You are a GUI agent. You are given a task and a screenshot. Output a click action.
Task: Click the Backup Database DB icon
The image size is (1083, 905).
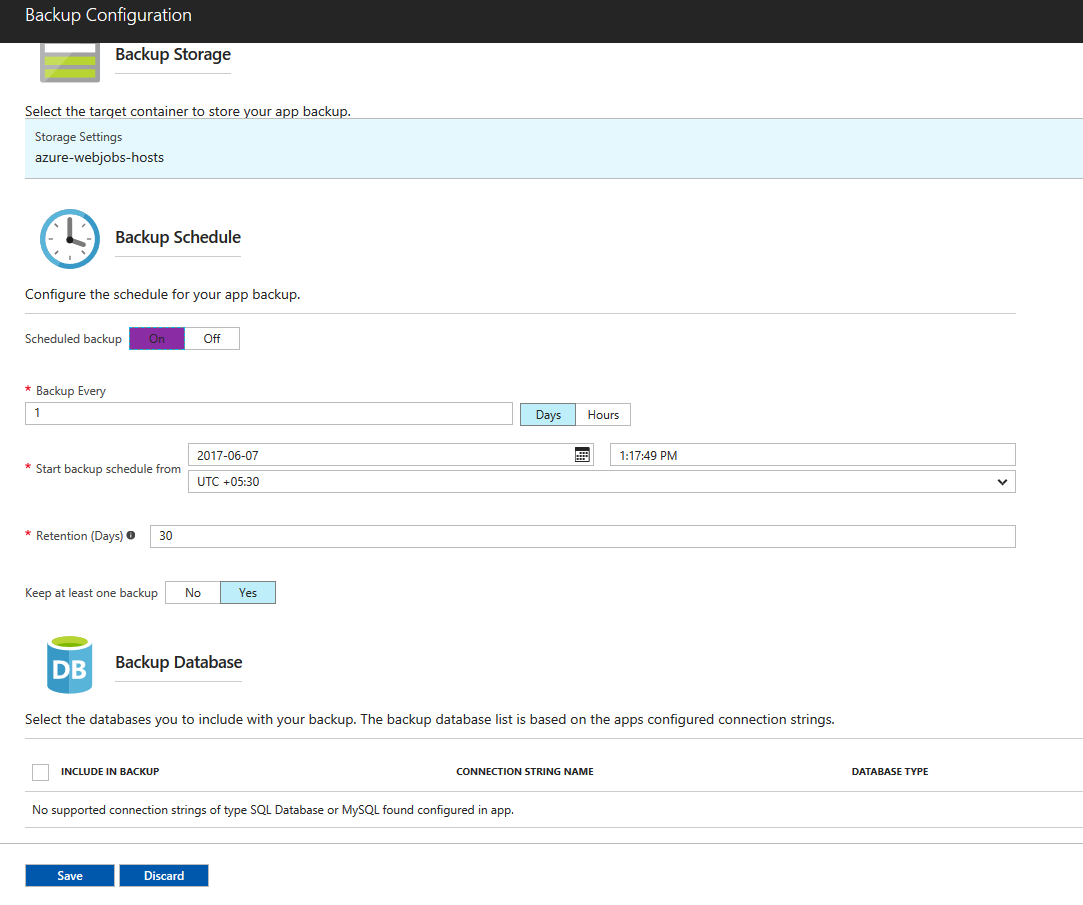69,664
